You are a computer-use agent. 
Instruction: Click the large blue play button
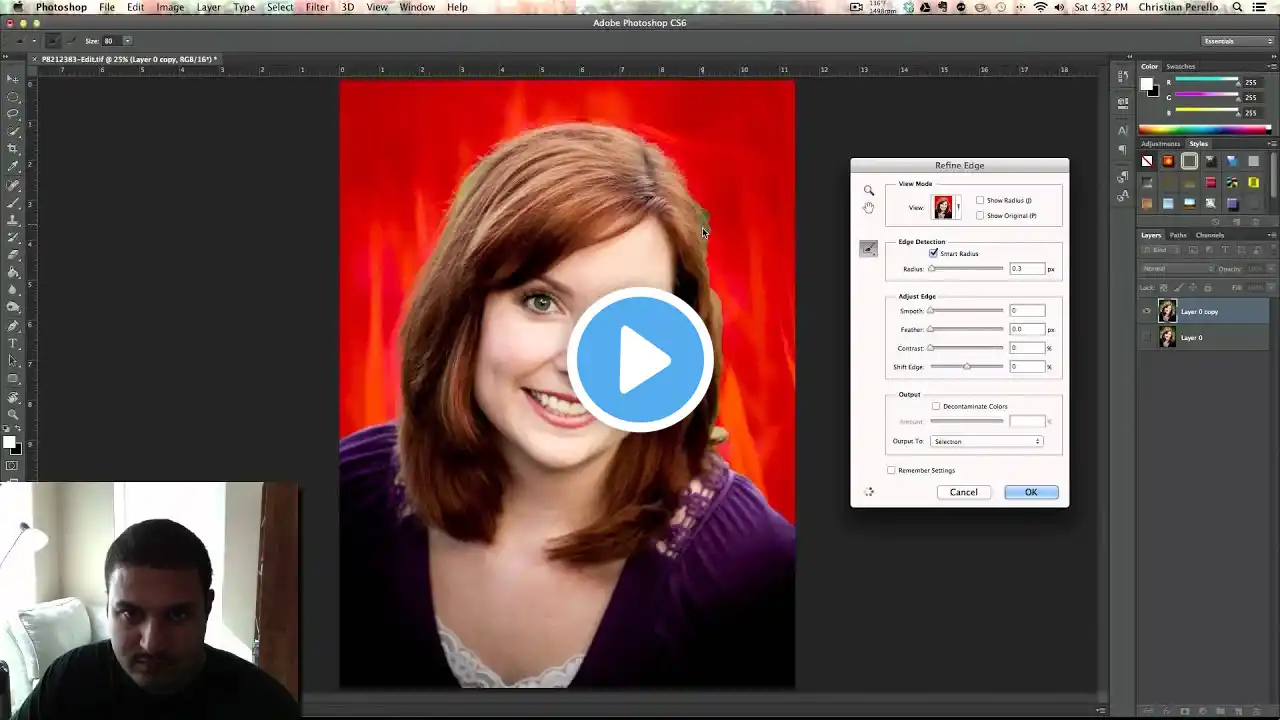pyautogui.click(x=640, y=360)
